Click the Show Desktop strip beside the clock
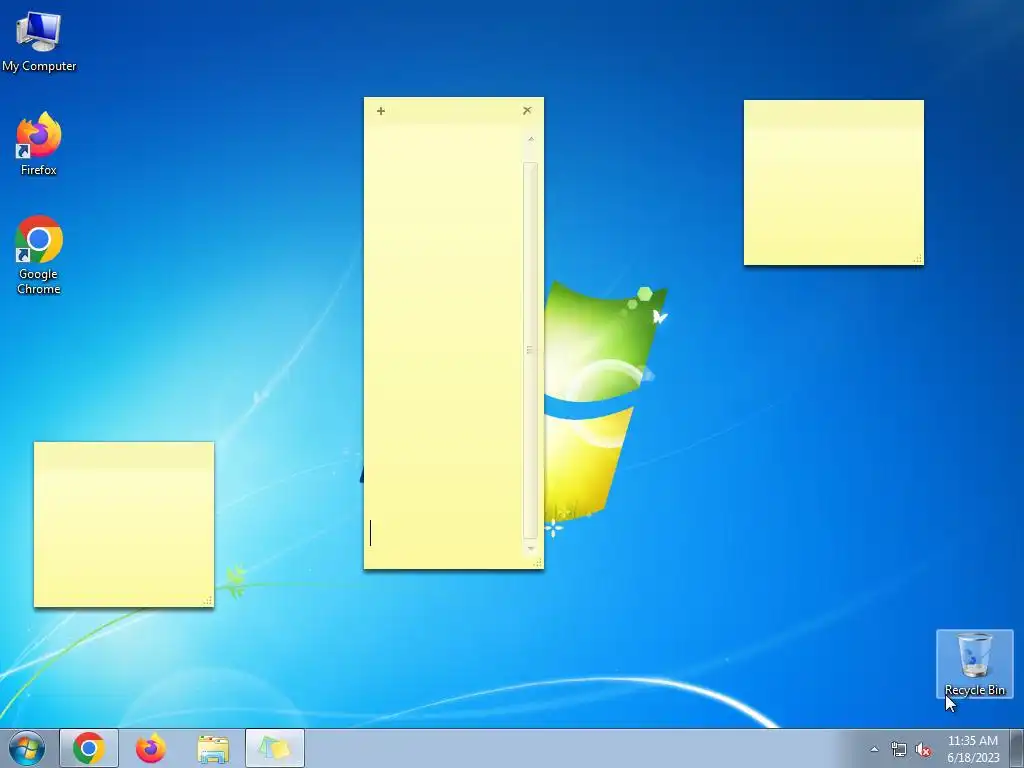1024x768 pixels. [x=1017, y=748]
